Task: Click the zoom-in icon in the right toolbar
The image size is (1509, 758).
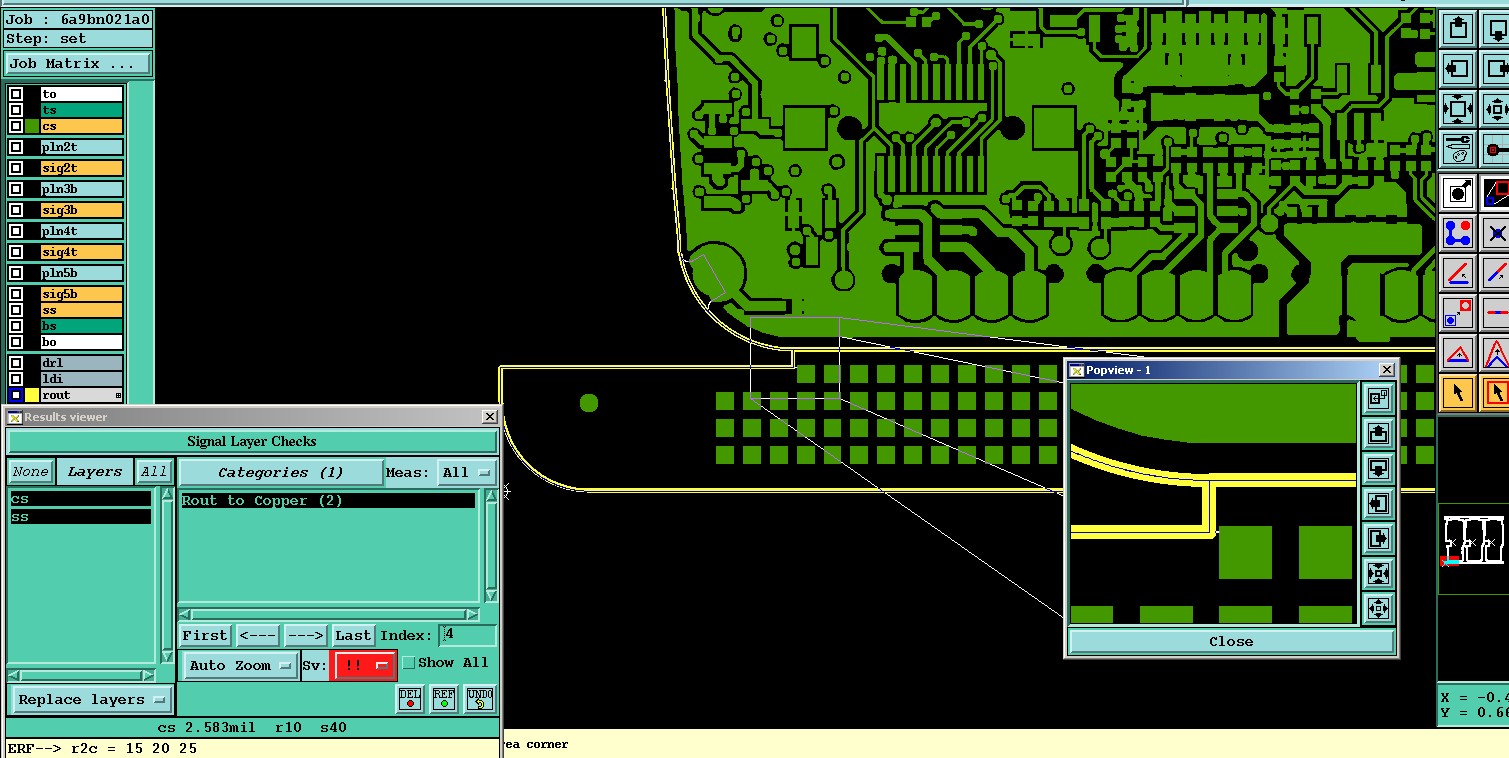Action: 1458,109
